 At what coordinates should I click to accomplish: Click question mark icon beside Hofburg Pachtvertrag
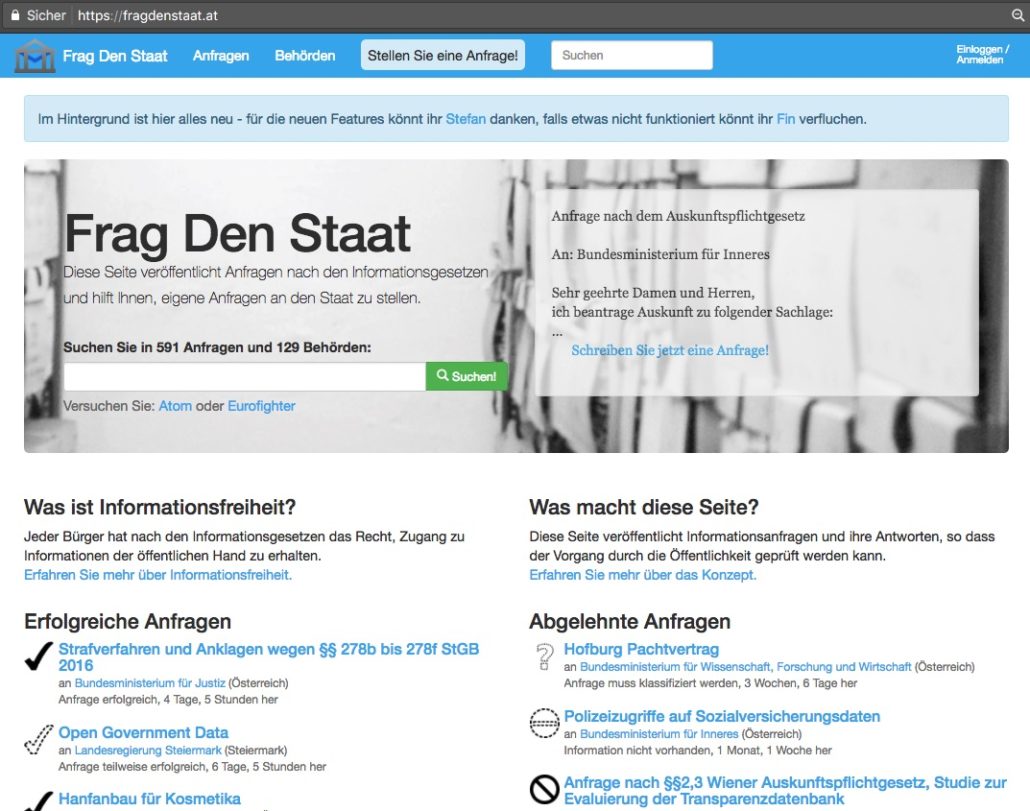click(544, 657)
